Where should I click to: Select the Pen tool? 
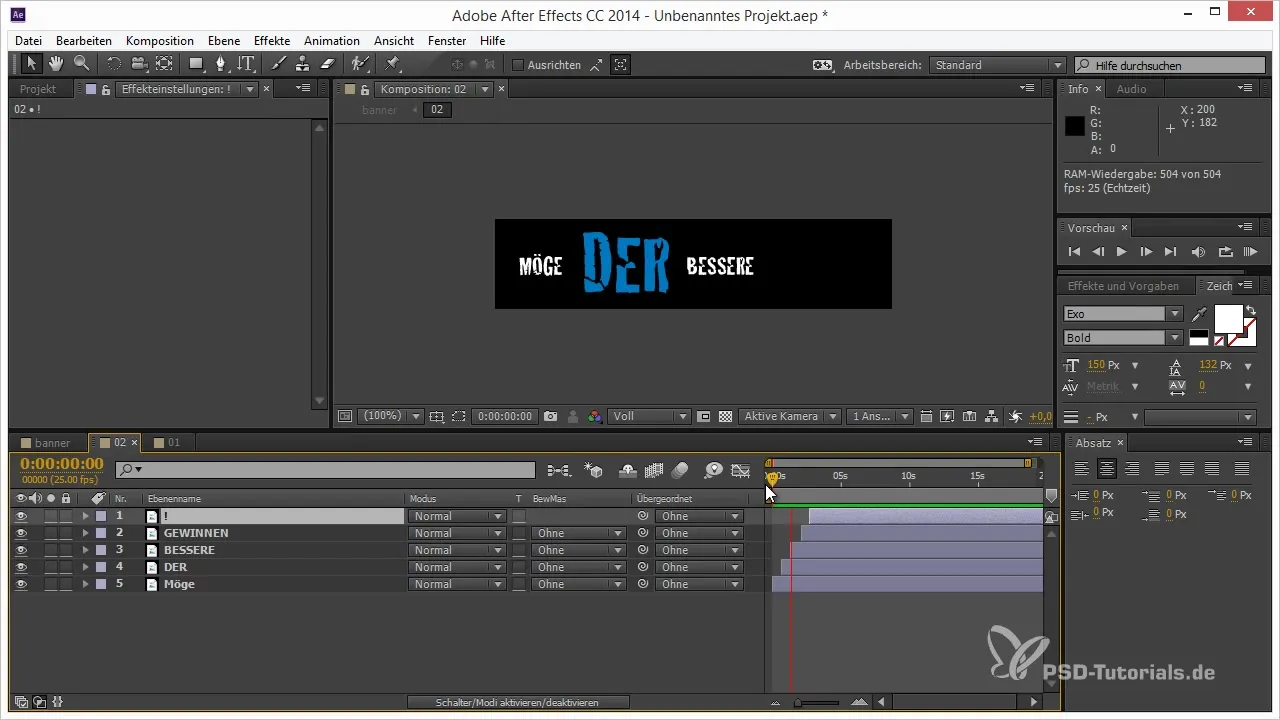pos(221,64)
